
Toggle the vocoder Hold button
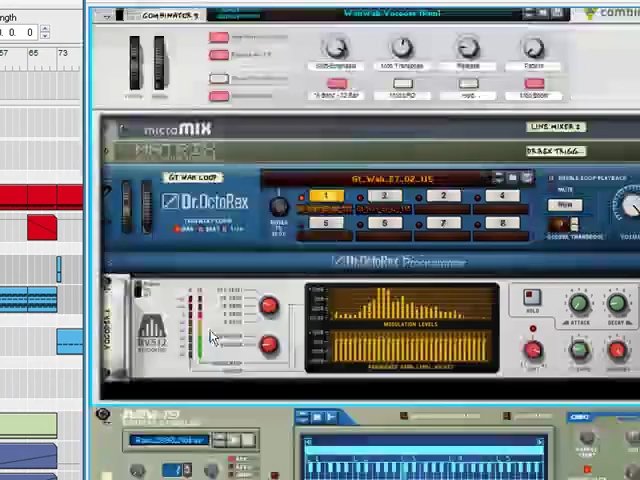tap(532, 298)
